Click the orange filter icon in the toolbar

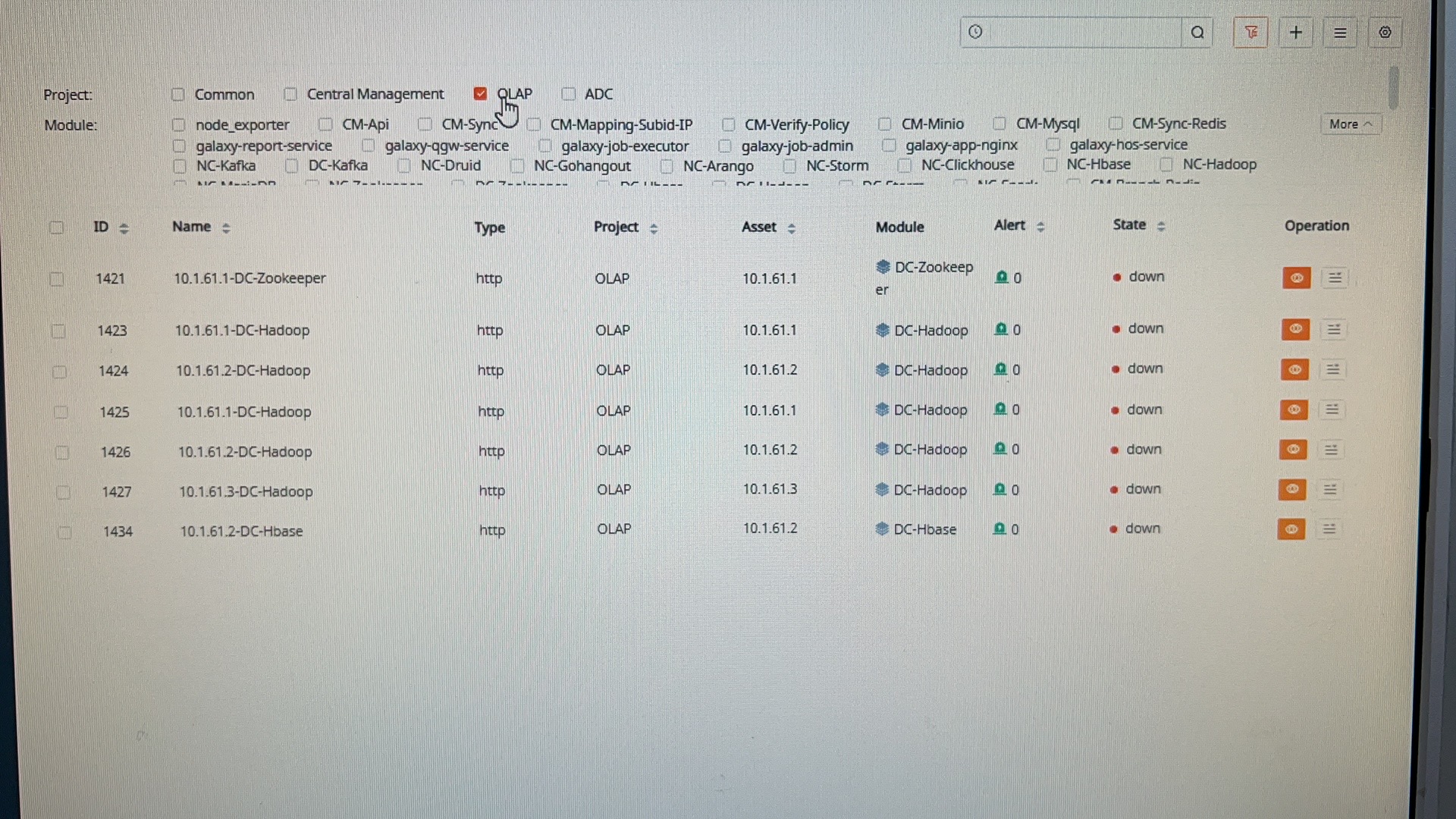(1250, 33)
